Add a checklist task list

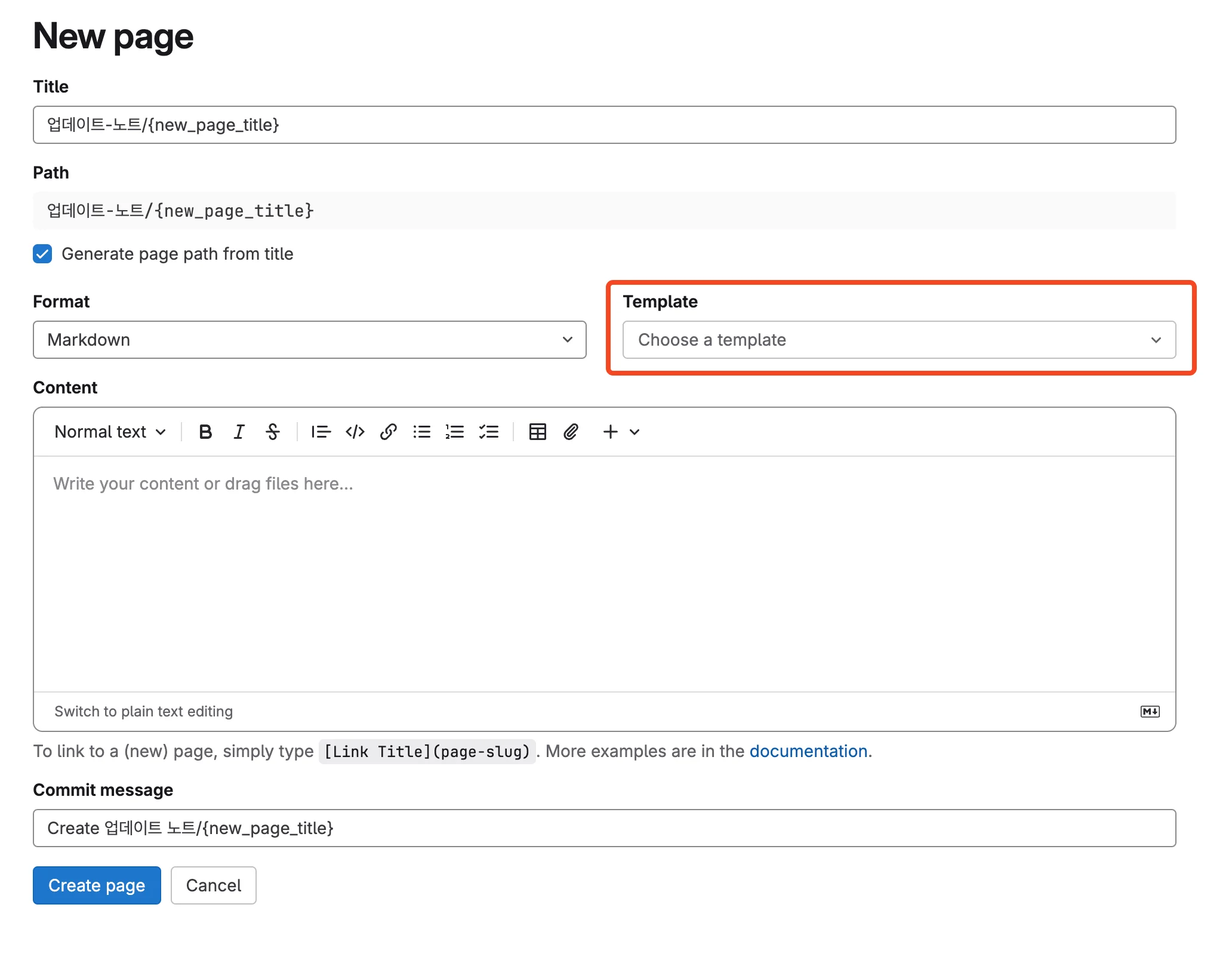[x=489, y=432]
